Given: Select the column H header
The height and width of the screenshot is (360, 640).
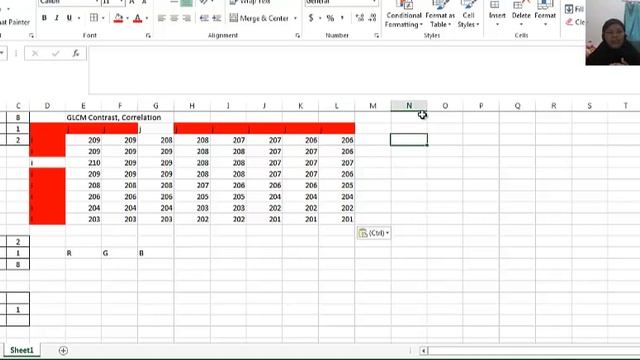Looking at the screenshot, I should coord(192,106).
